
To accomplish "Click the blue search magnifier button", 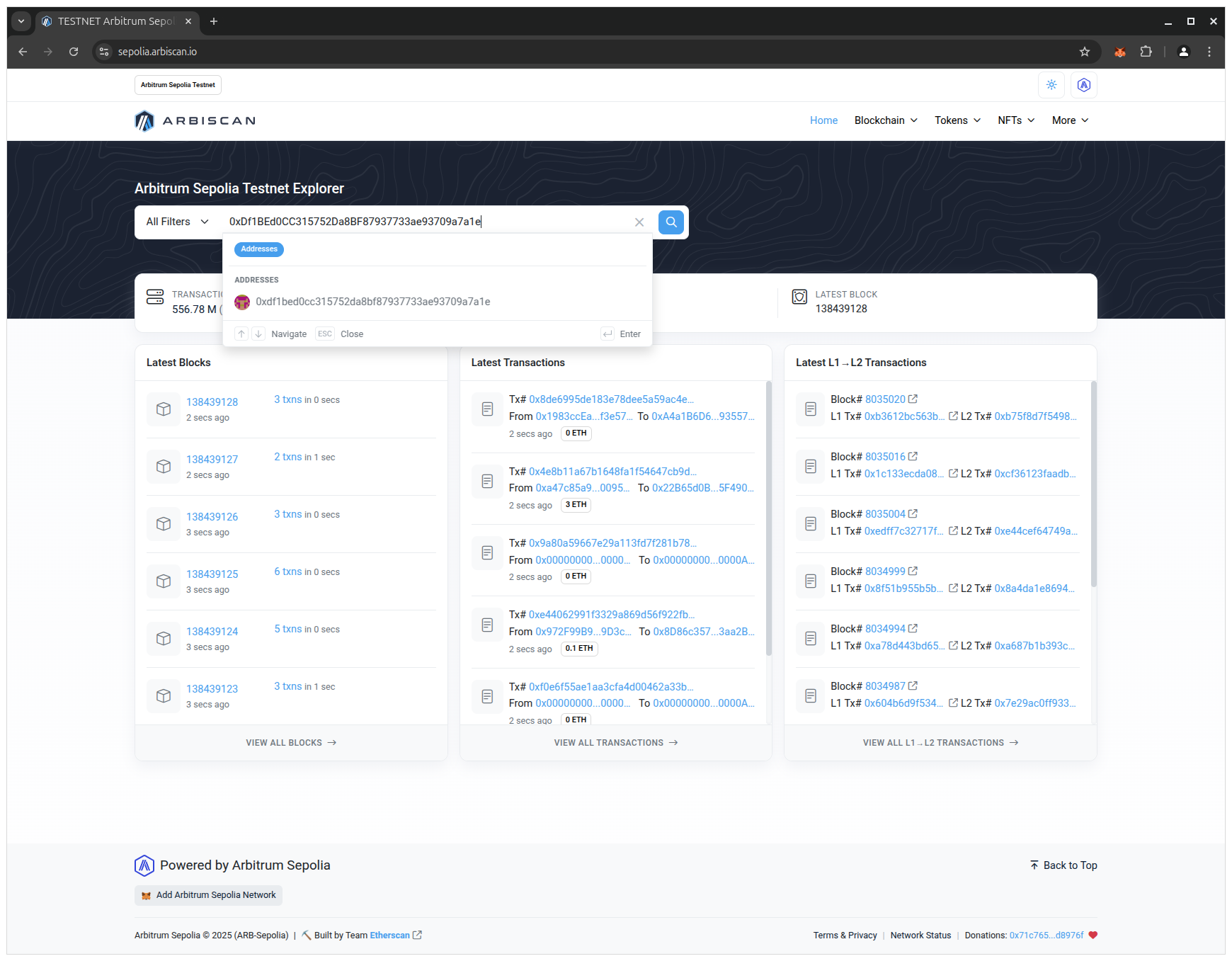I will pyautogui.click(x=671, y=222).
